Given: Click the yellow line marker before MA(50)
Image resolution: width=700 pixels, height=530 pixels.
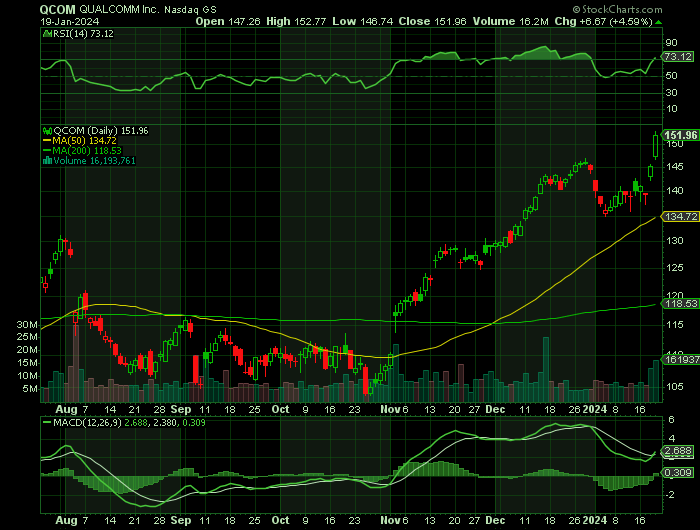Looking at the screenshot, I should pyautogui.click(x=47, y=141).
